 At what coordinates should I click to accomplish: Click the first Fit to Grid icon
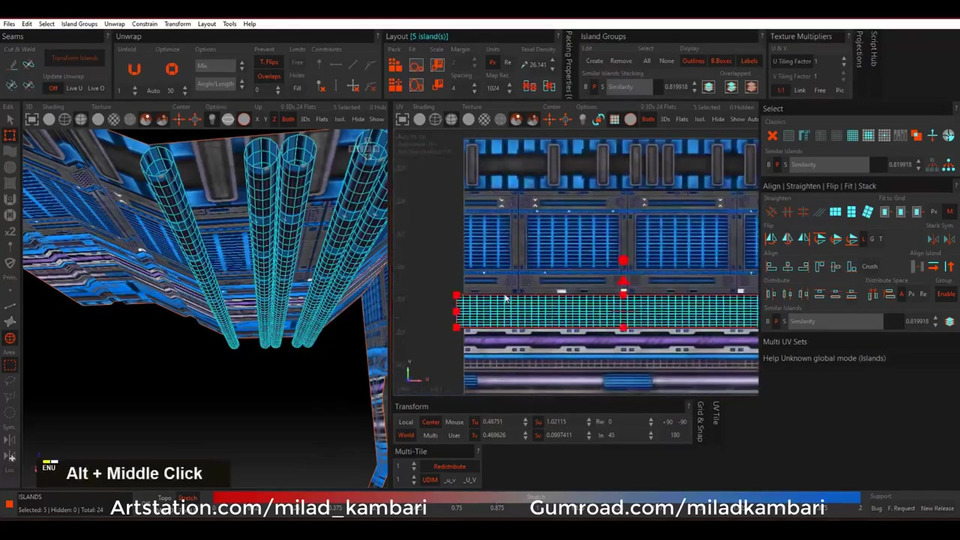pyautogui.click(x=885, y=212)
